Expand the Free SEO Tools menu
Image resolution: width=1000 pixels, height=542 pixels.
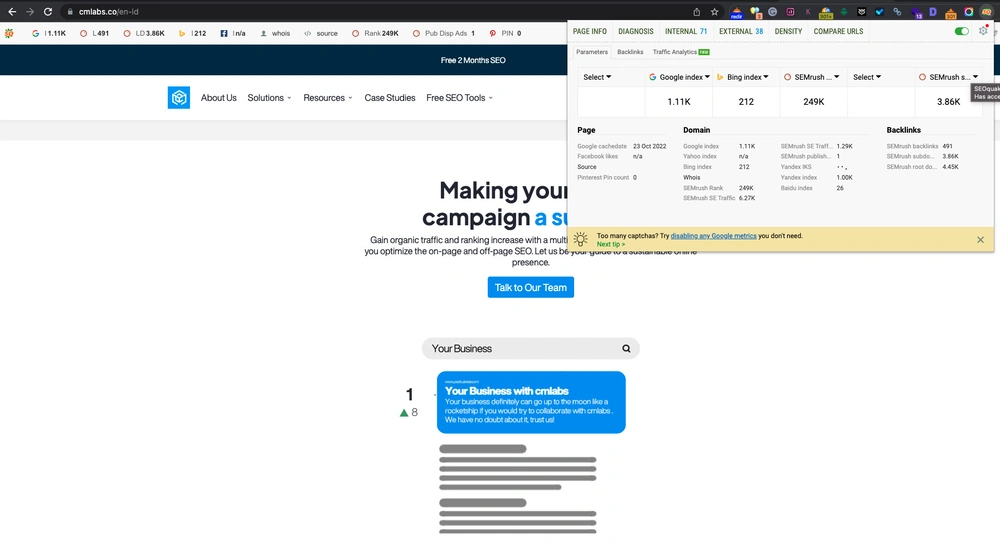pos(459,98)
